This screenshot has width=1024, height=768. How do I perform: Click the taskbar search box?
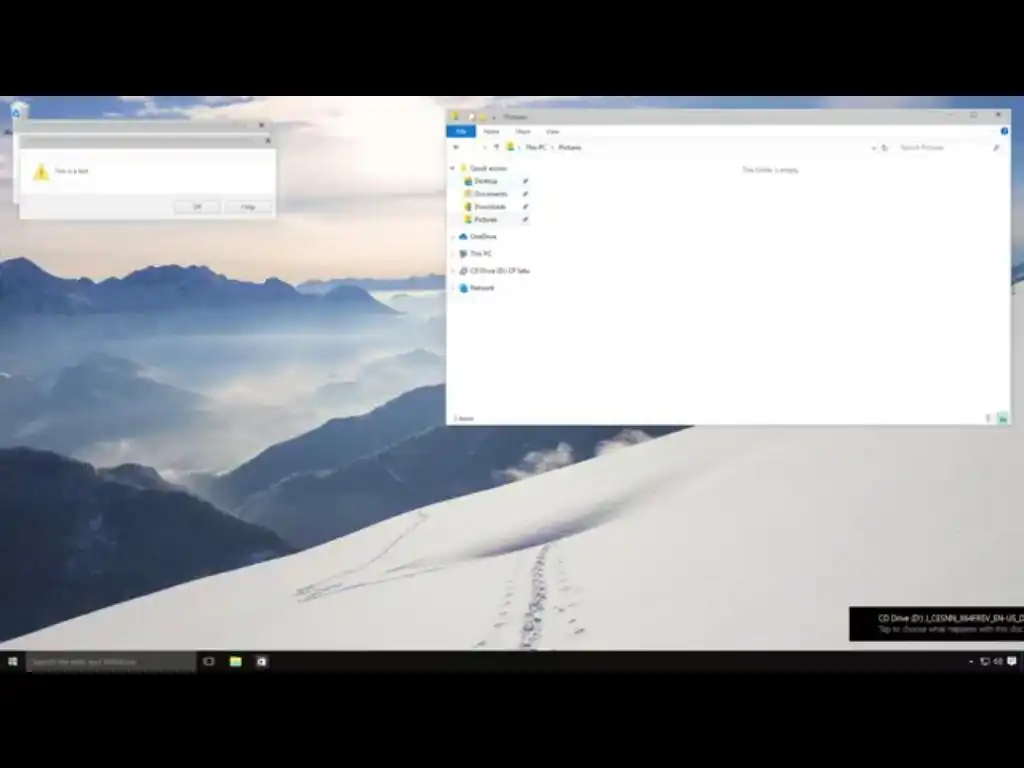pos(111,662)
